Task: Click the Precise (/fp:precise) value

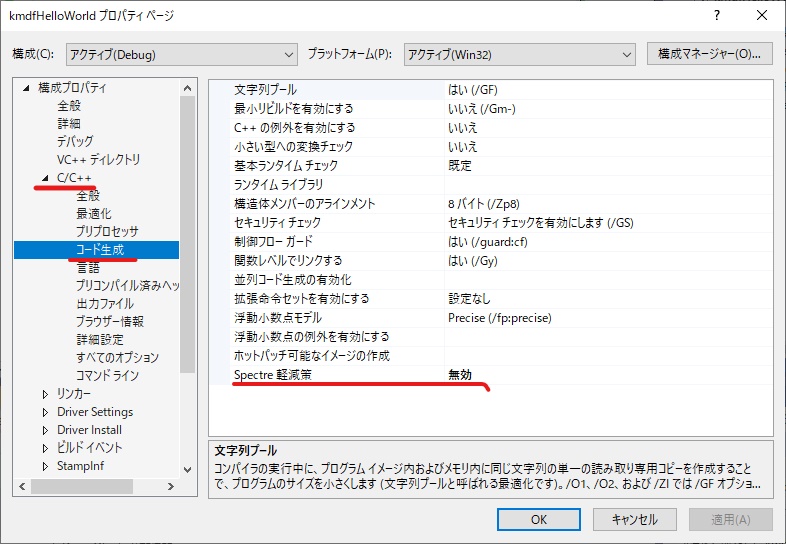Action: [500, 318]
